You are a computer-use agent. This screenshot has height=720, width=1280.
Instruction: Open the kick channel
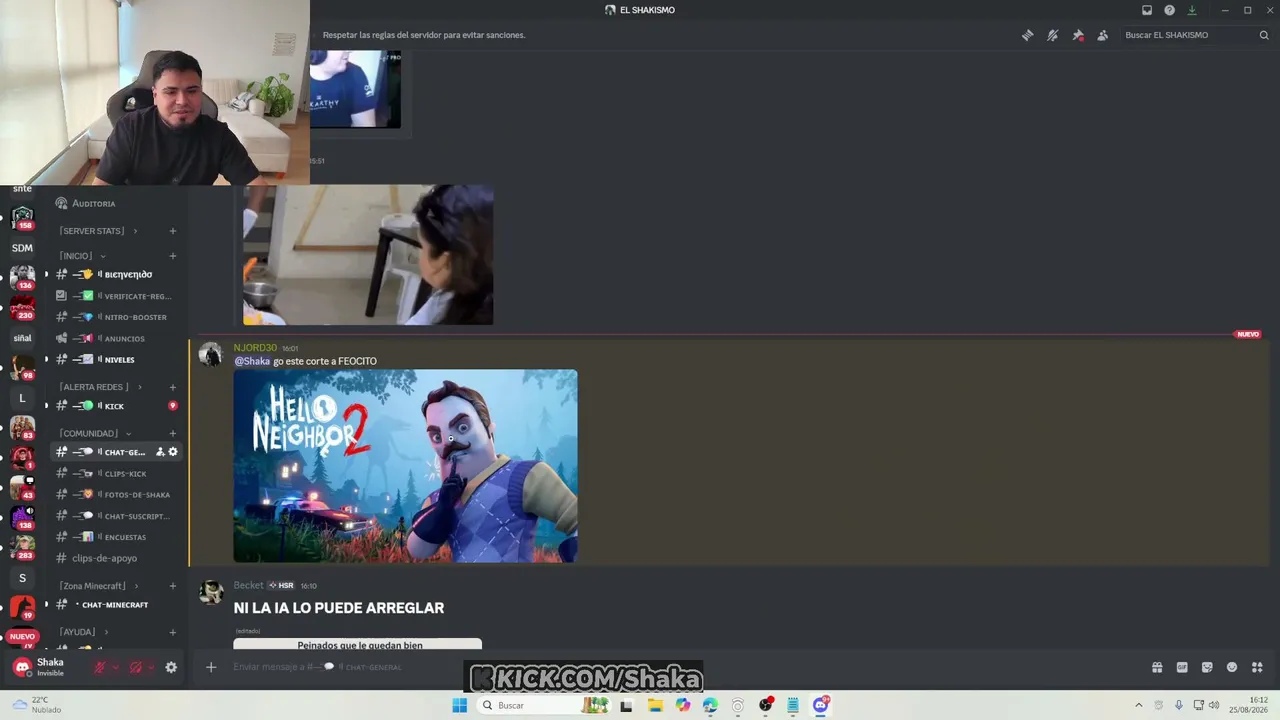coord(117,406)
